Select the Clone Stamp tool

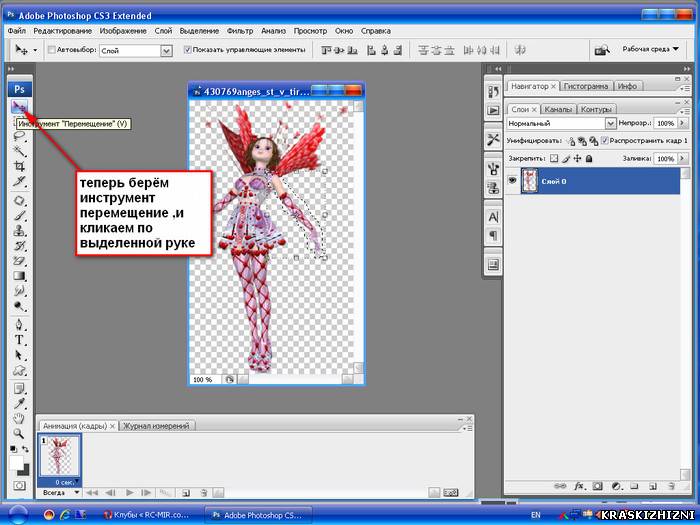click(19, 231)
